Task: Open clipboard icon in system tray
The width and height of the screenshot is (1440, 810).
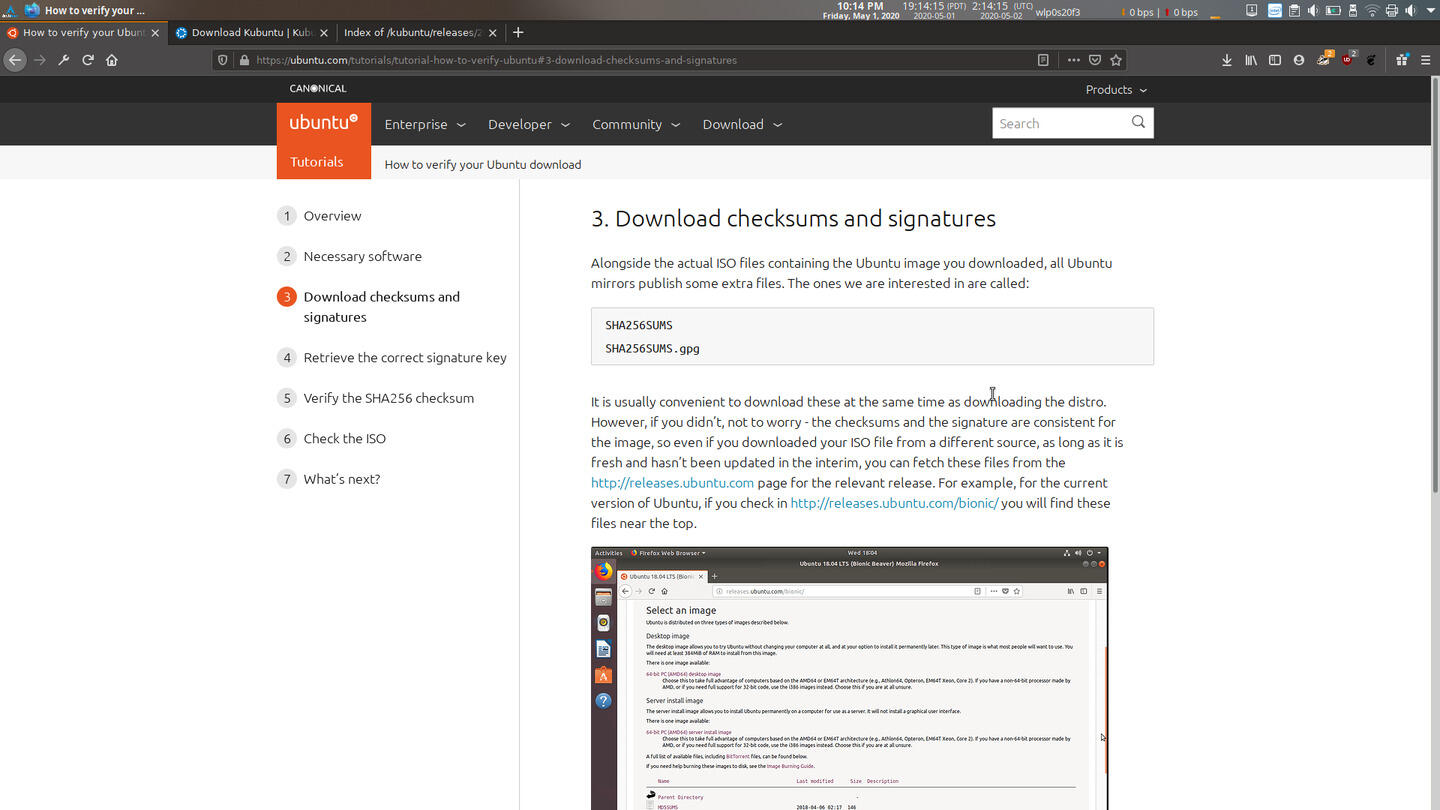Action: (1295, 10)
